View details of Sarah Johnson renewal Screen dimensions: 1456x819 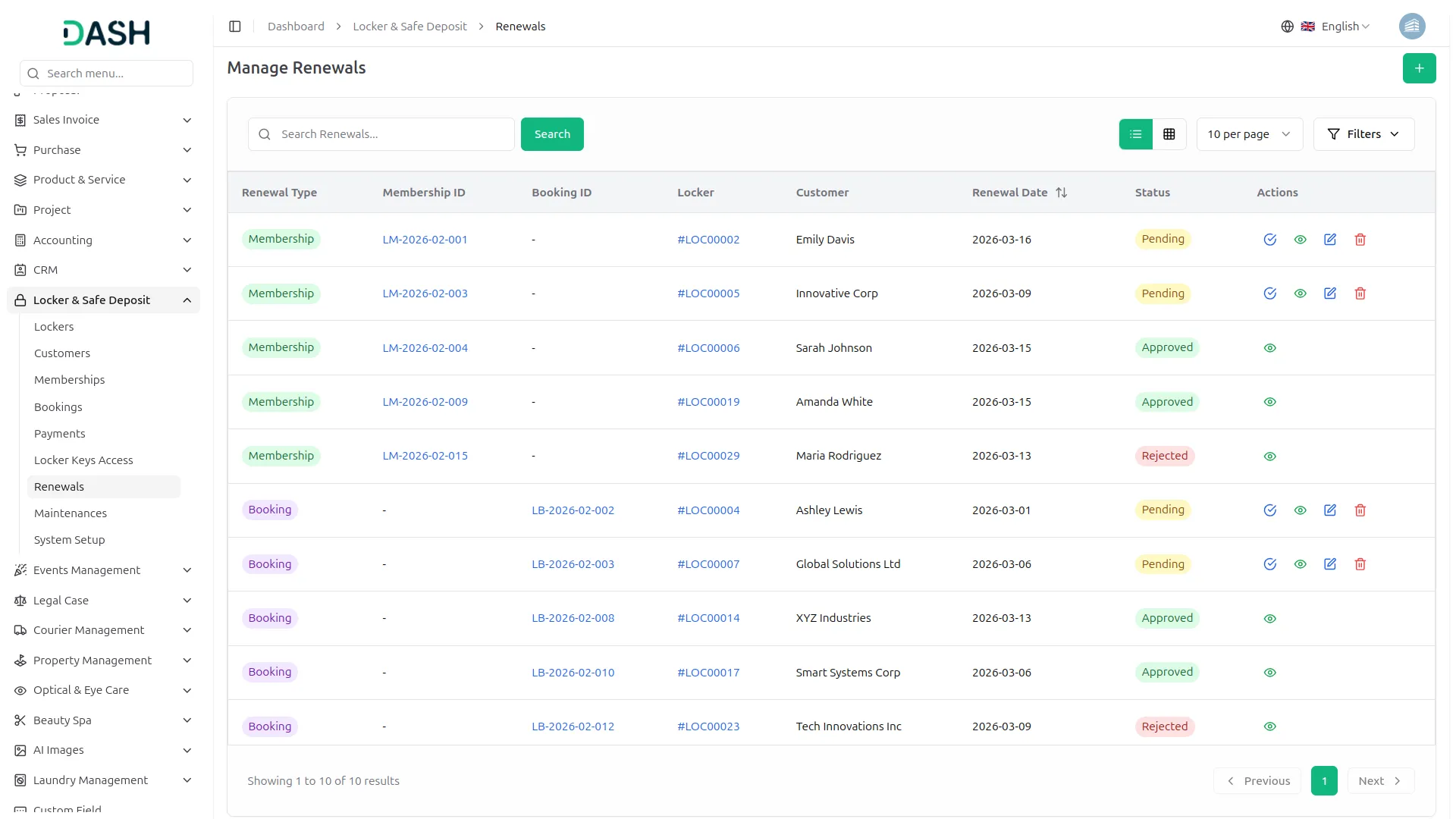click(1270, 347)
